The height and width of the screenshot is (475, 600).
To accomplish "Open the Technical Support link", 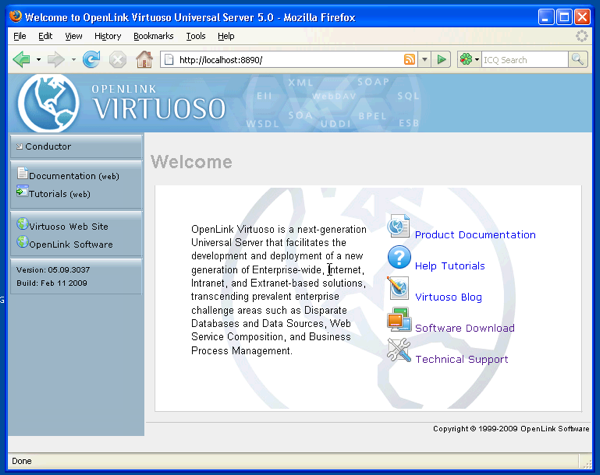I will [x=462, y=359].
